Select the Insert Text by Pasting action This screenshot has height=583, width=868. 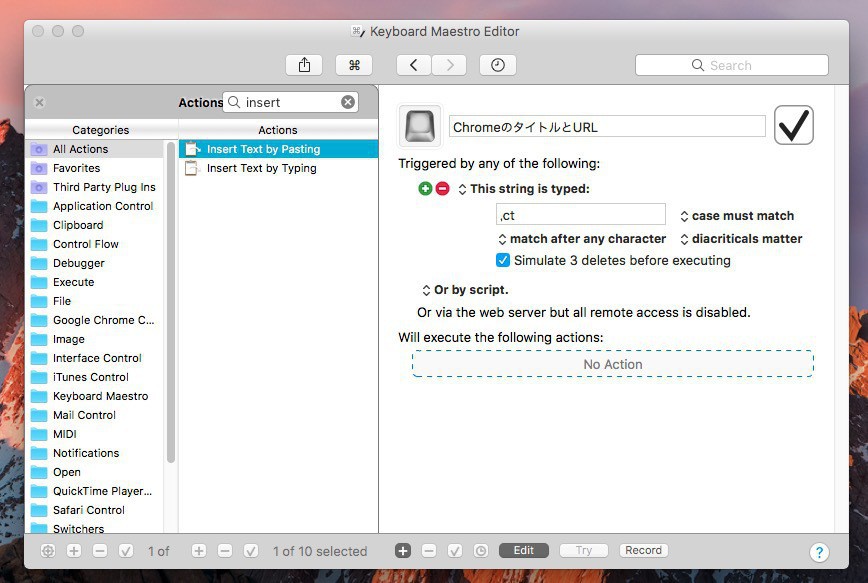tap(278, 149)
